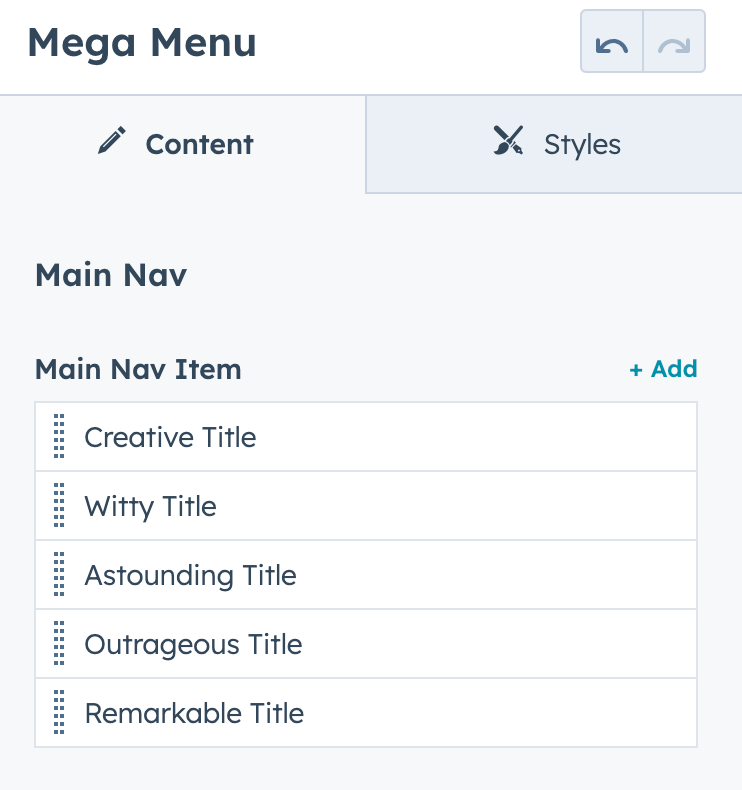
Task: Click the drag handle beside Outrageous Title
Action: pos(59,644)
